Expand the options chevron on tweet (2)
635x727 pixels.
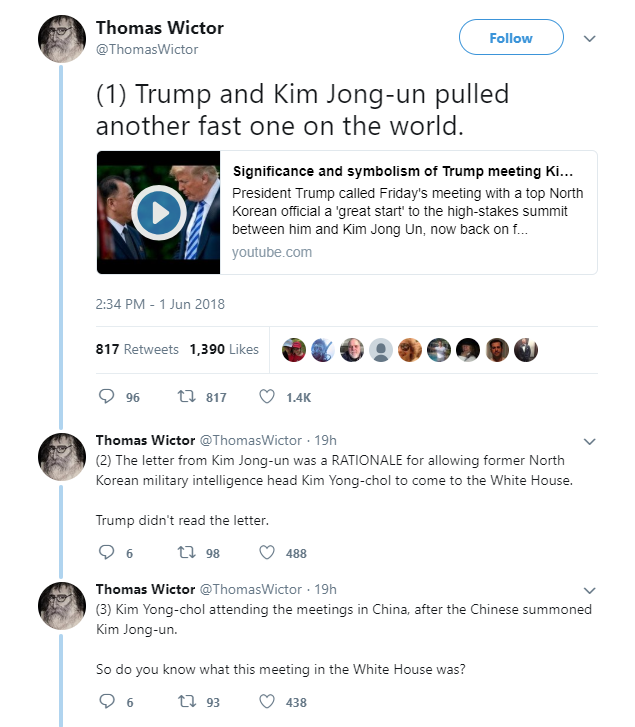coord(589,441)
